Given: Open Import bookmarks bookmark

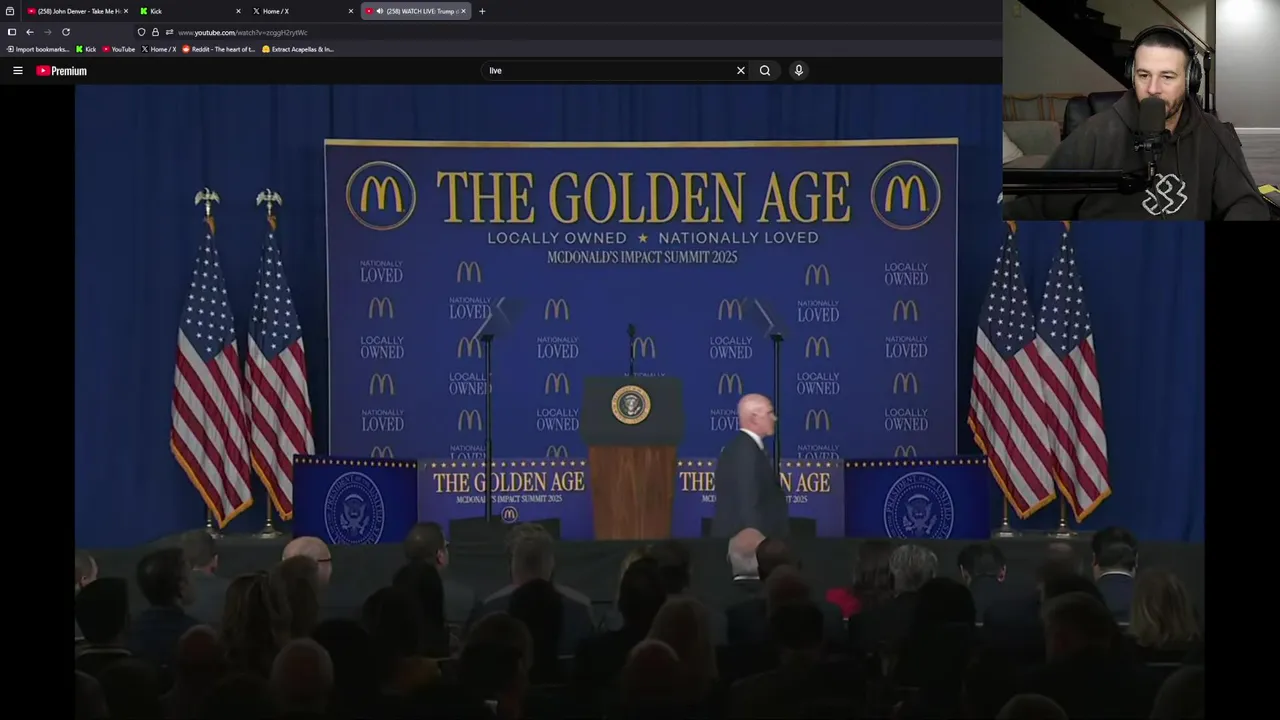Looking at the screenshot, I should [x=38, y=49].
